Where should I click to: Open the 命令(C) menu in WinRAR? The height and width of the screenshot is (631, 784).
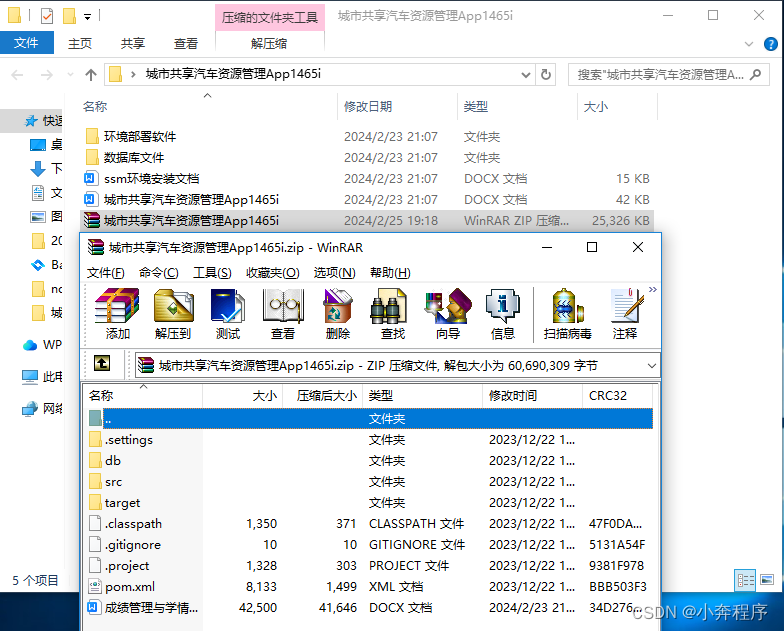(x=158, y=272)
